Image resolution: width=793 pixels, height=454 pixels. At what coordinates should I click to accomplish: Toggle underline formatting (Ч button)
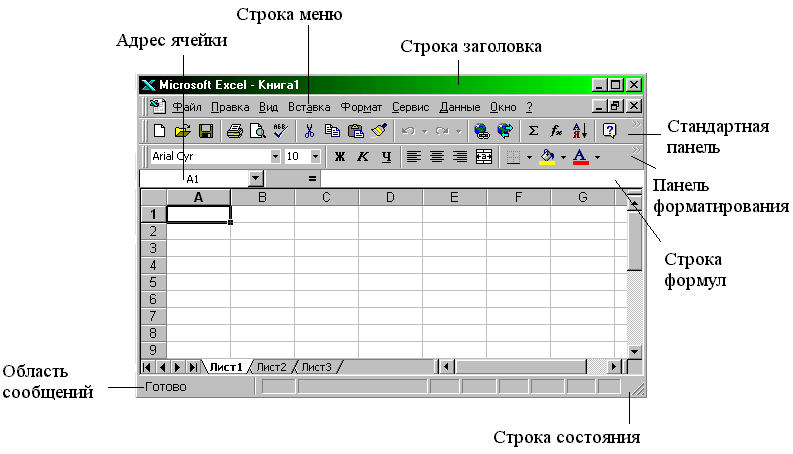(385, 157)
